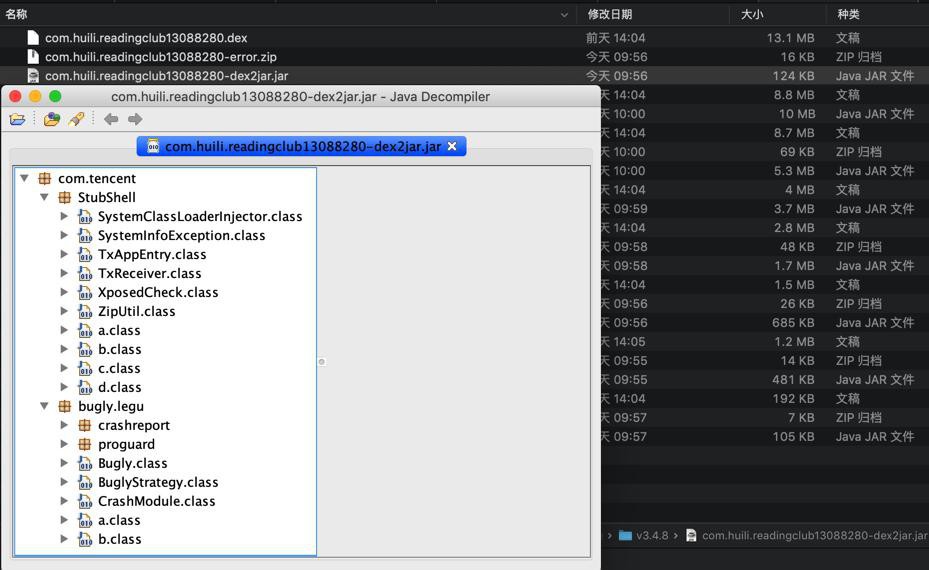Select proguard package in tree
929x570 pixels.
click(x=126, y=444)
